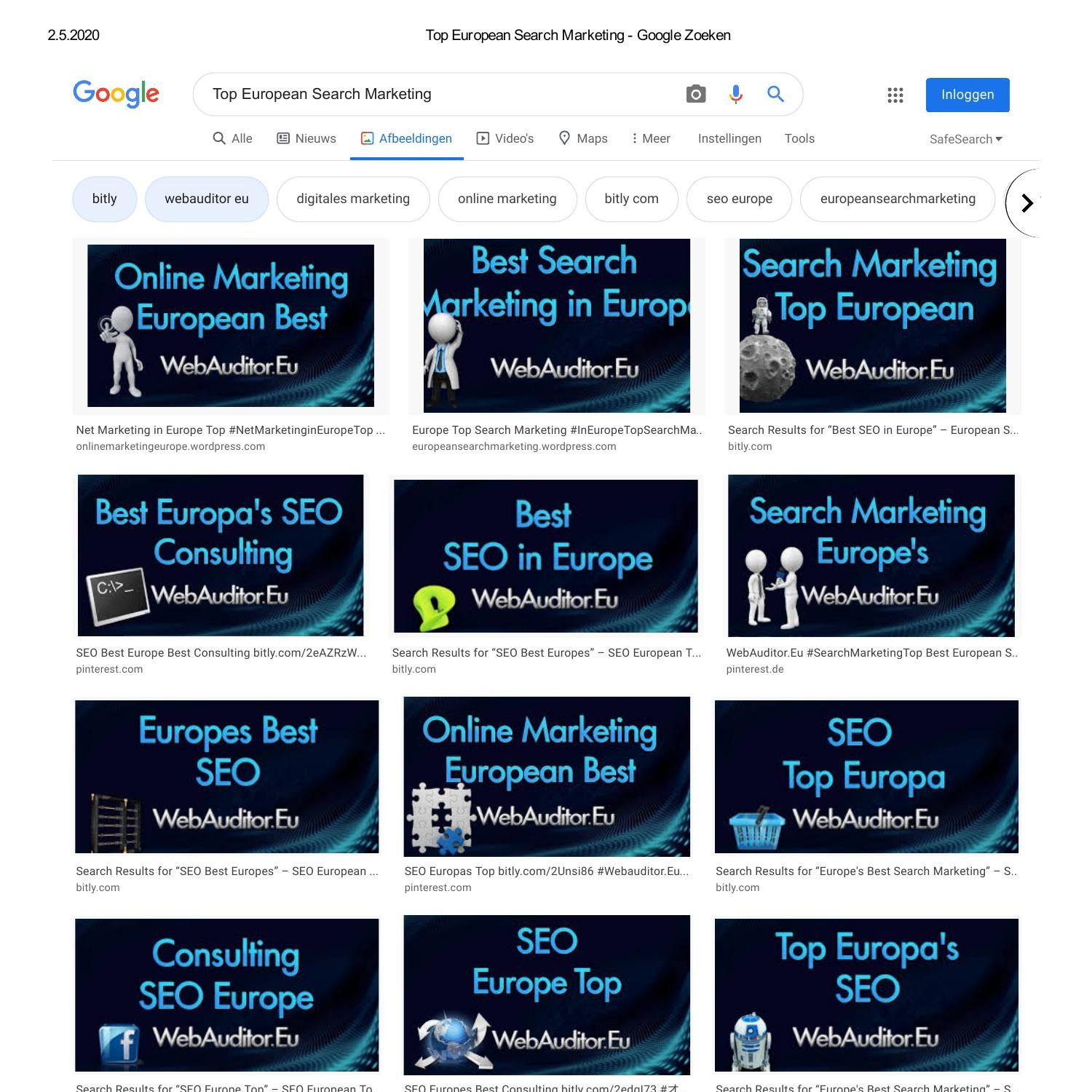Start voice search with microphone icon
Screen dimensions: 1092x1092
point(736,94)
